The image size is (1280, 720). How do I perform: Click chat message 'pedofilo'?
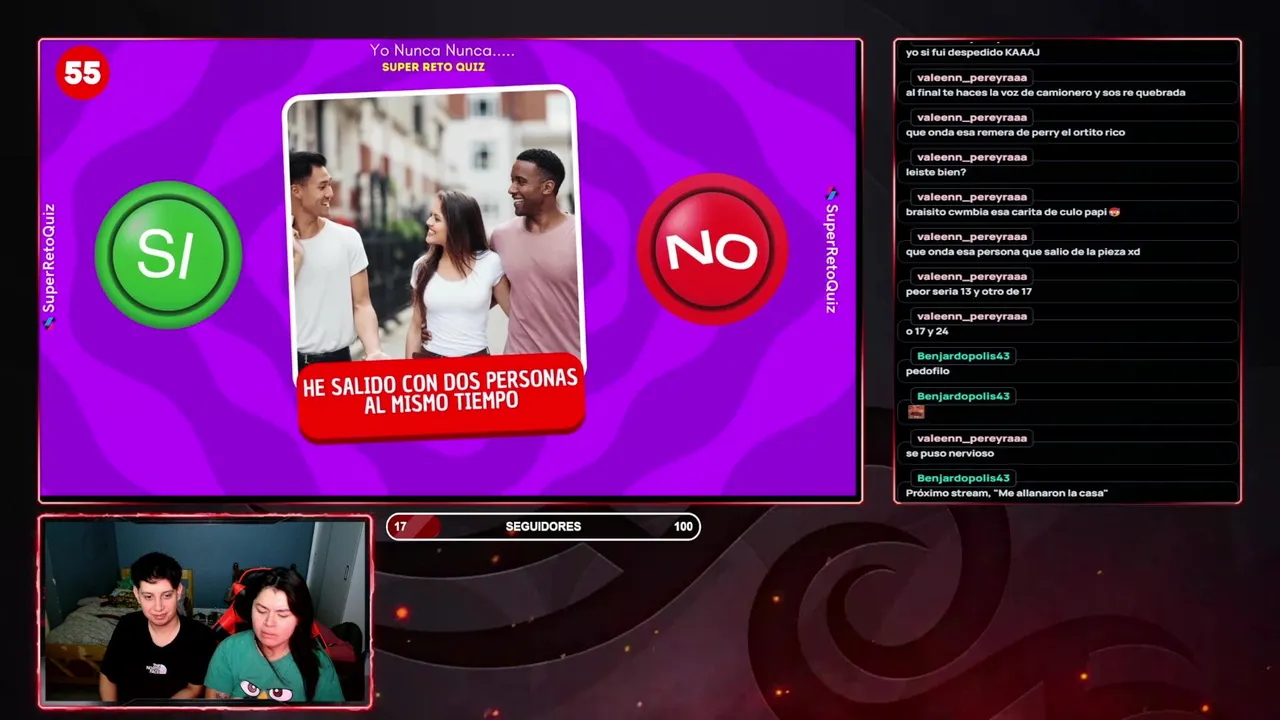click(x=927, y=371)
